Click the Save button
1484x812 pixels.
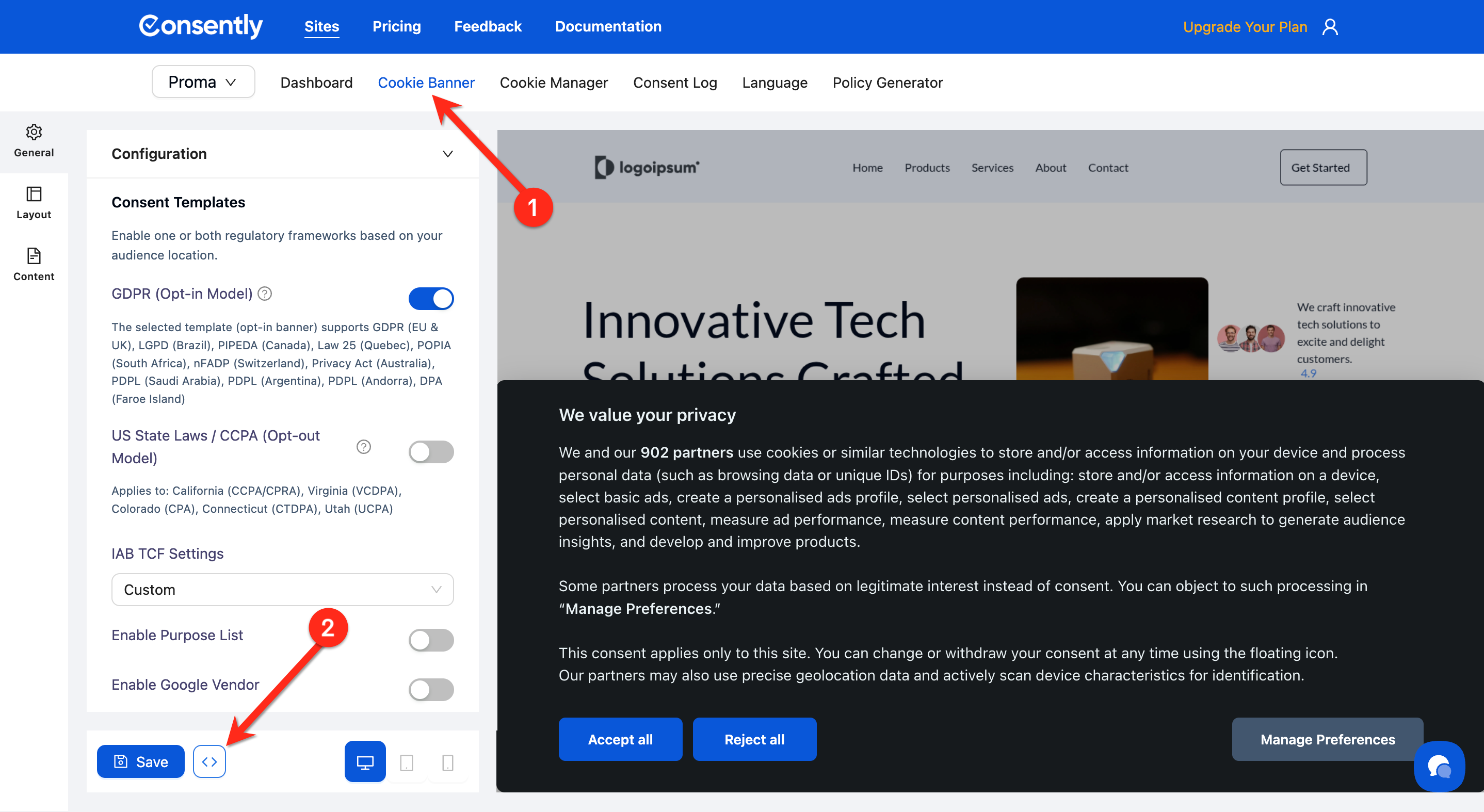coord(140,761)
